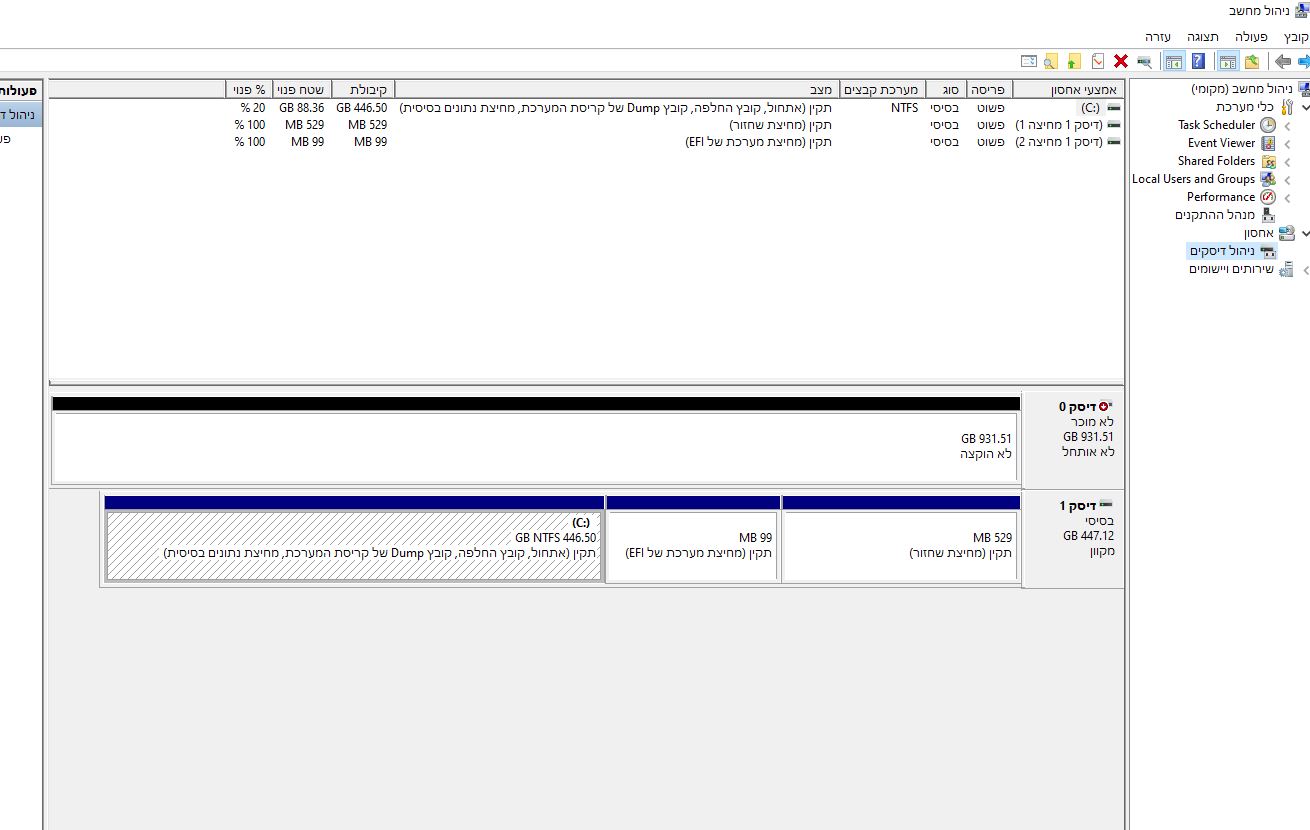
Task: Click the red X delete toolbar icon
Action: coord(1121,62)
